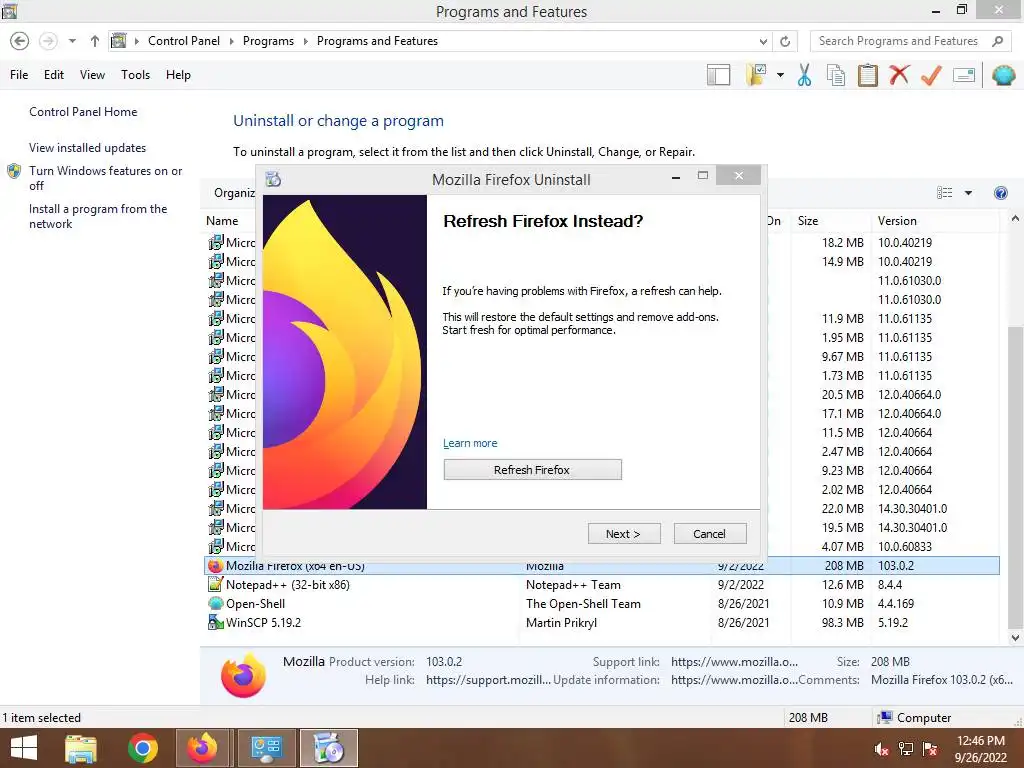
Task: Click the Properties toolbar icon
Action: [964, 75]
